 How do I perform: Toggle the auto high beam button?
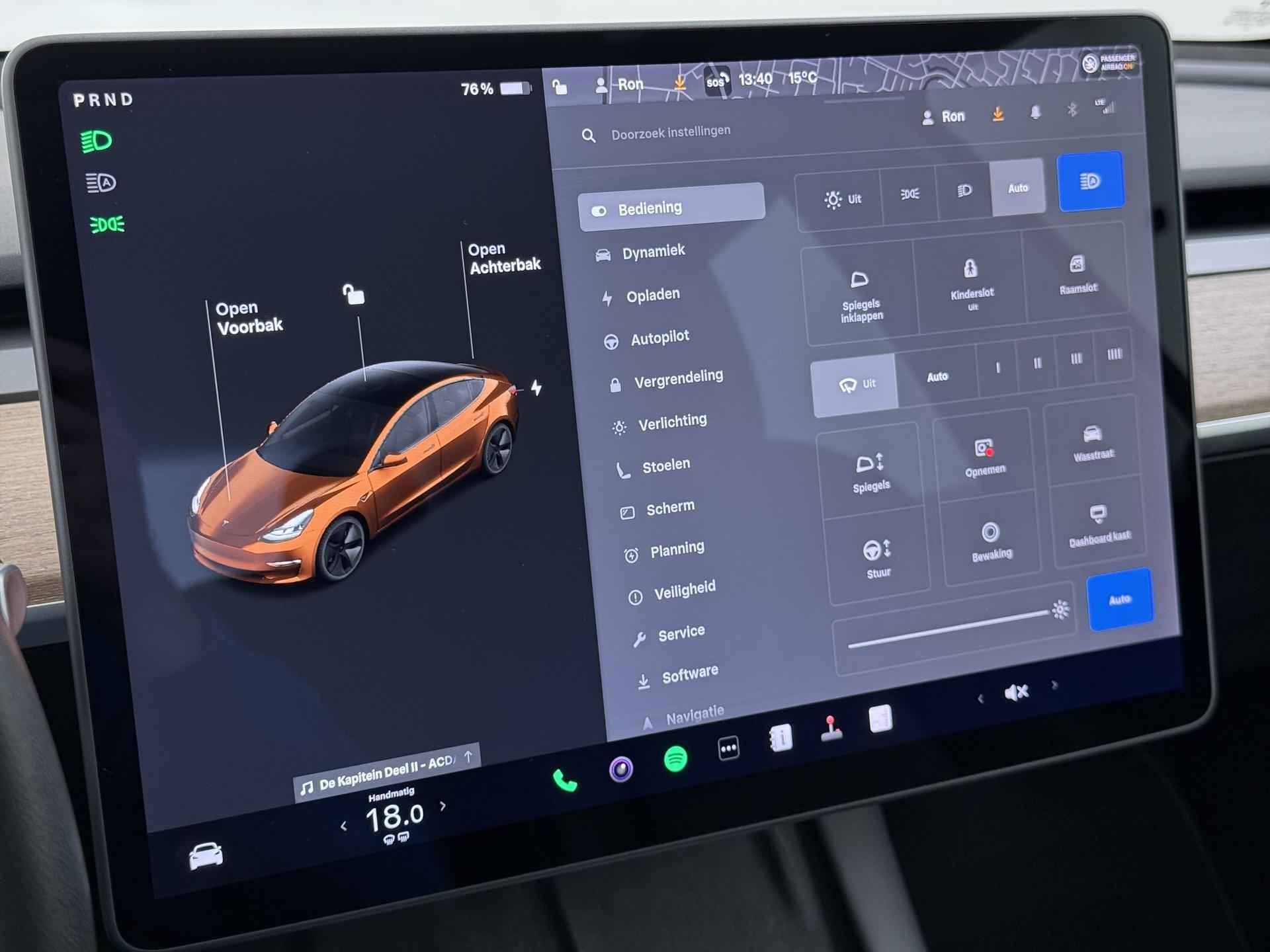(1090, 182)
